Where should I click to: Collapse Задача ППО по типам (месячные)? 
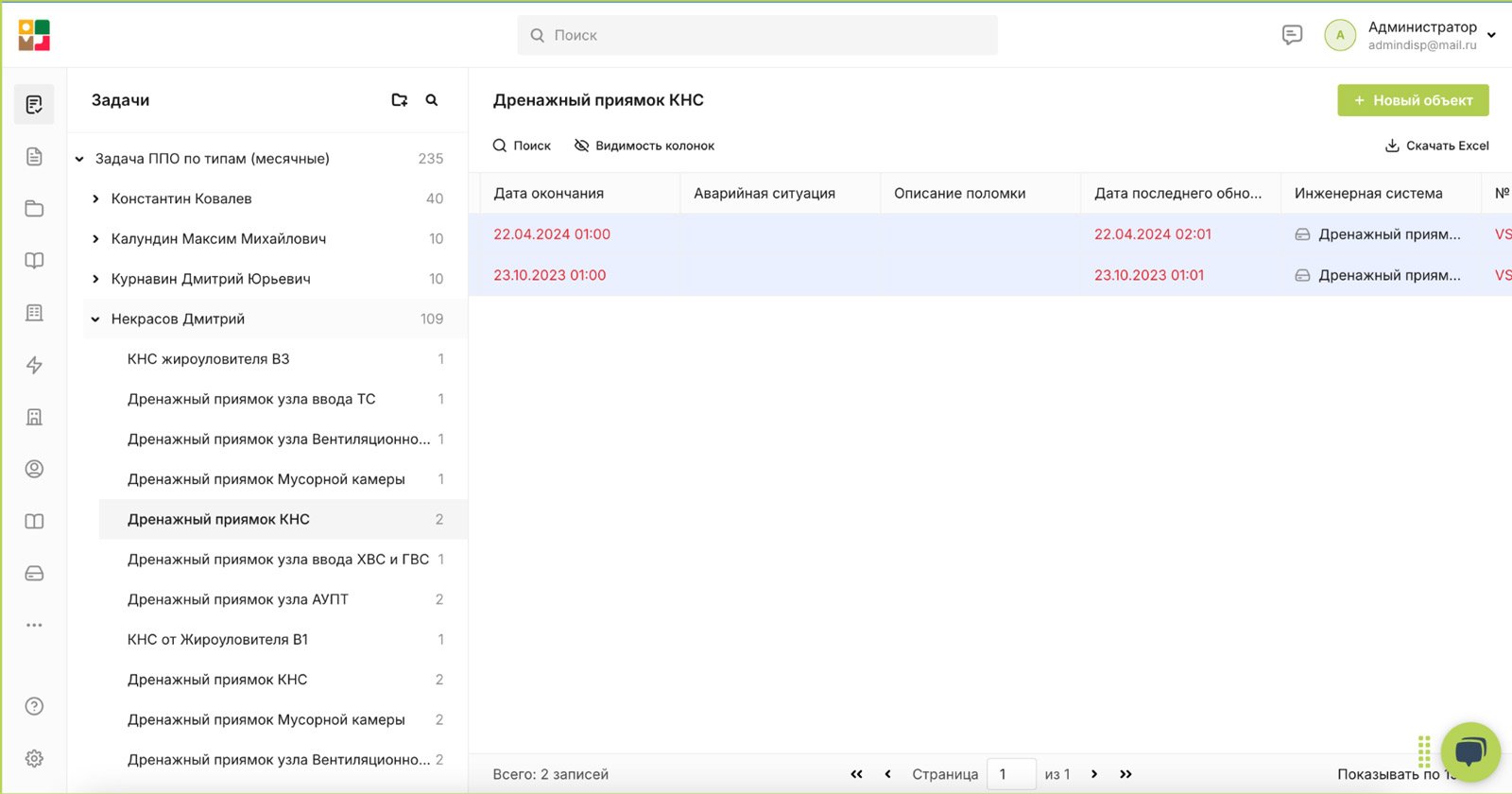[80, 159]
